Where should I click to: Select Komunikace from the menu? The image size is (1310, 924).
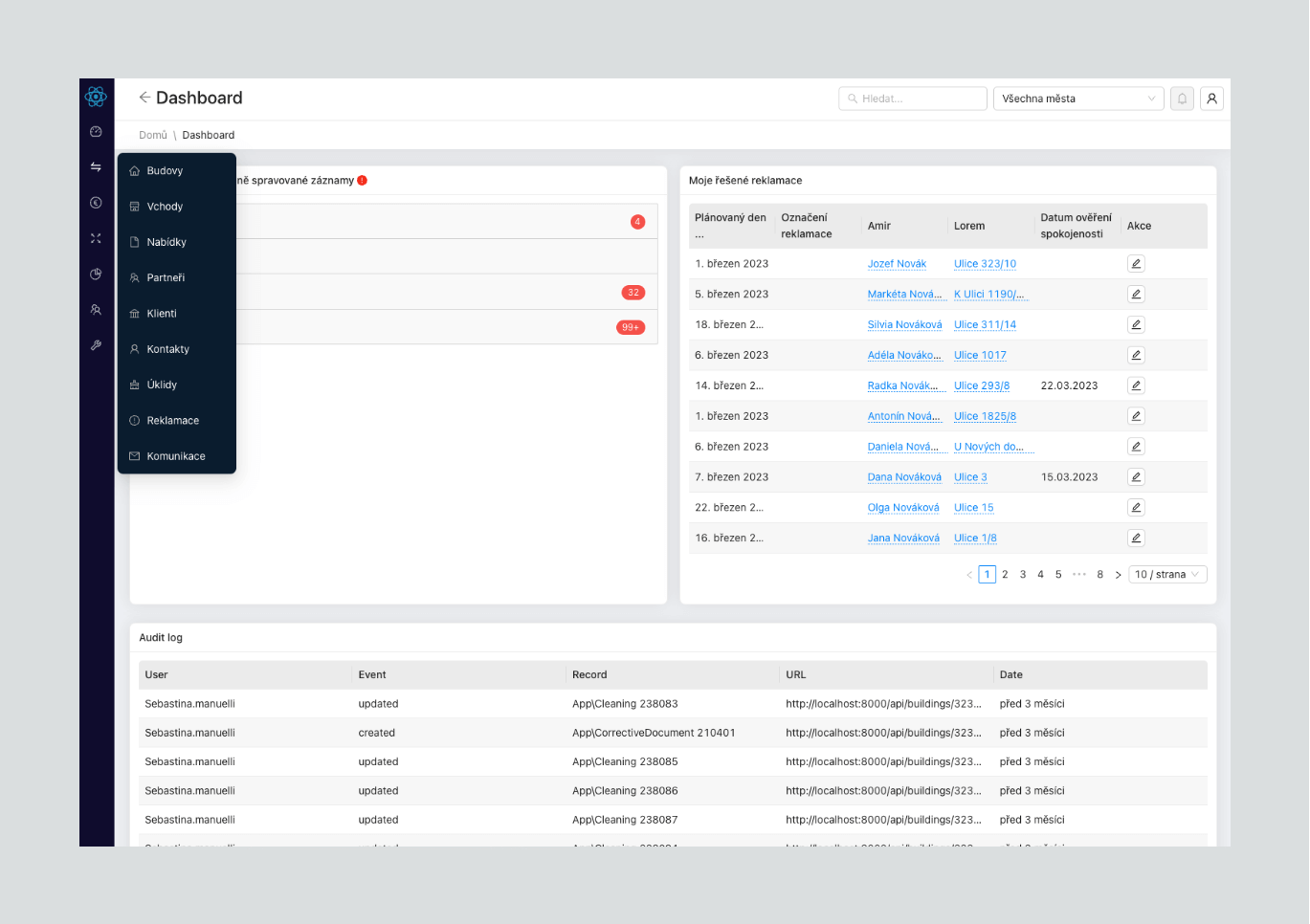click(x=176, y=456)
